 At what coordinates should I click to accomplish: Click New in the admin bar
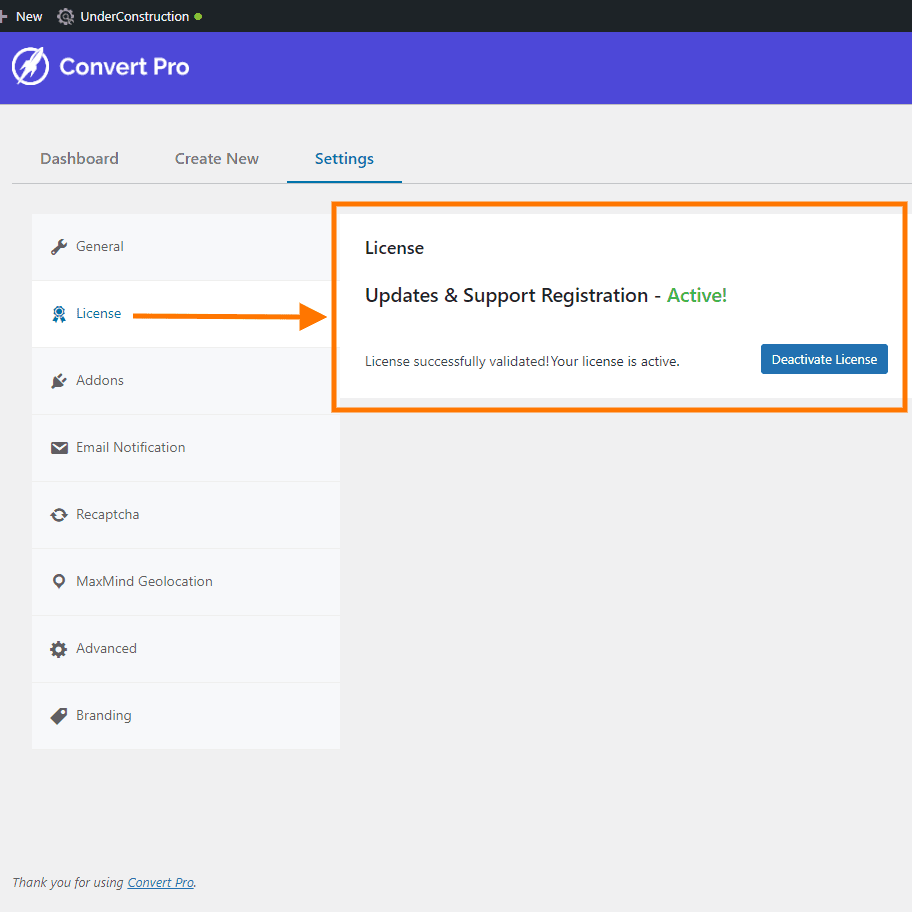tap(28, 16)
